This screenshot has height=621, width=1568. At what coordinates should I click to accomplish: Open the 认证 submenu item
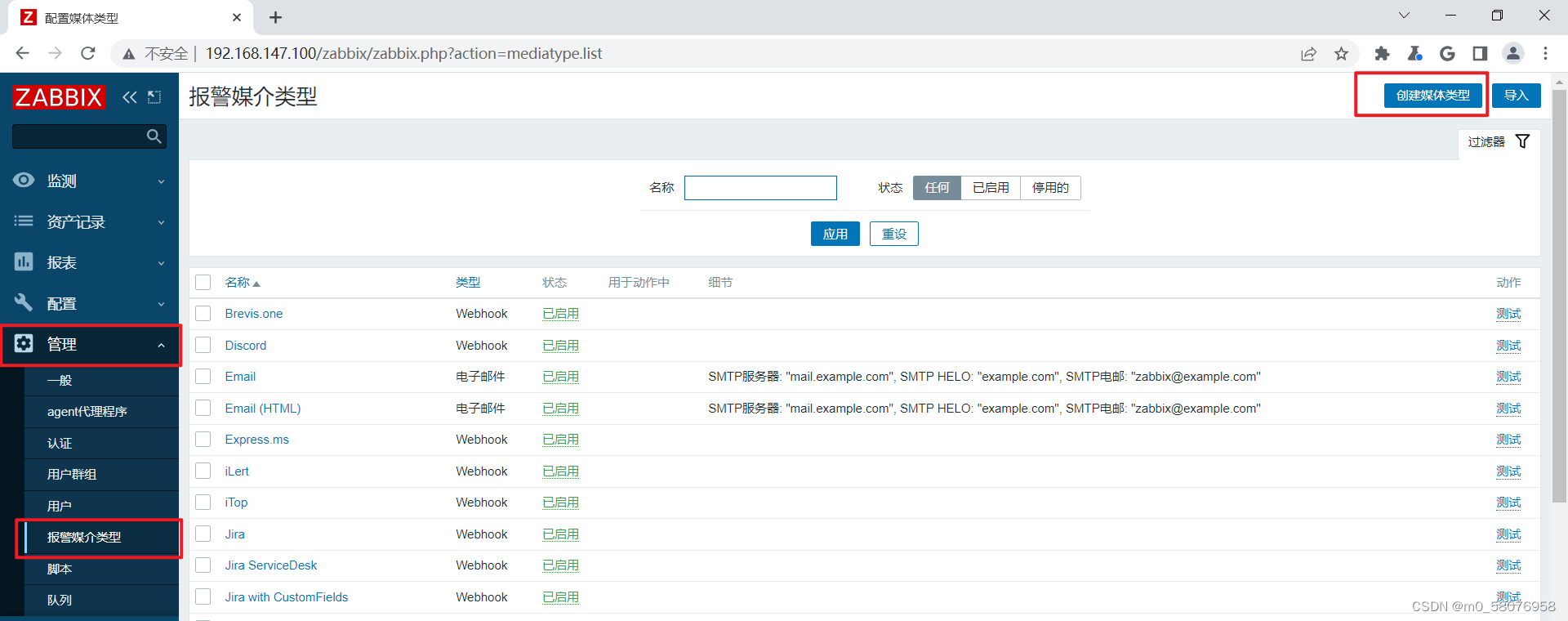click(60, 443)
